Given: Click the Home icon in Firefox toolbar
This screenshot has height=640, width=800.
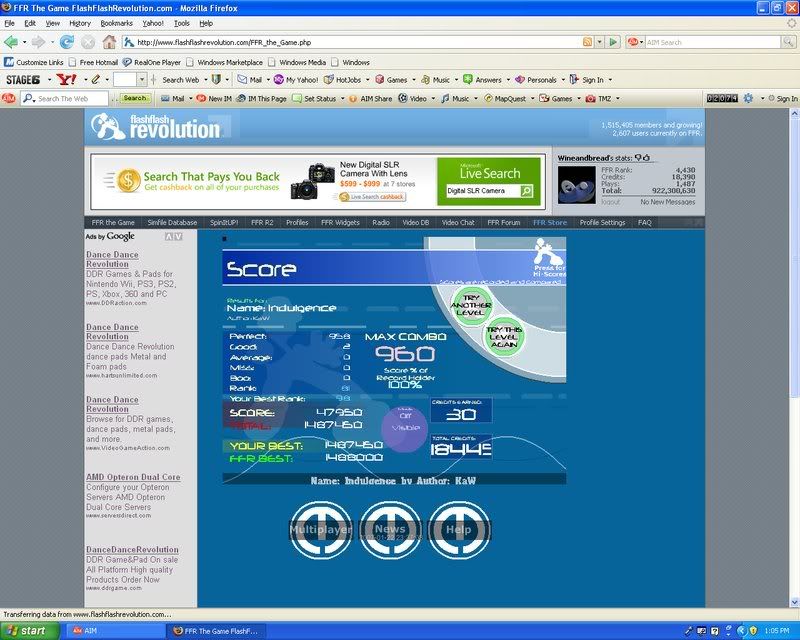Looking at the screenshot, I should coord(110,42).
